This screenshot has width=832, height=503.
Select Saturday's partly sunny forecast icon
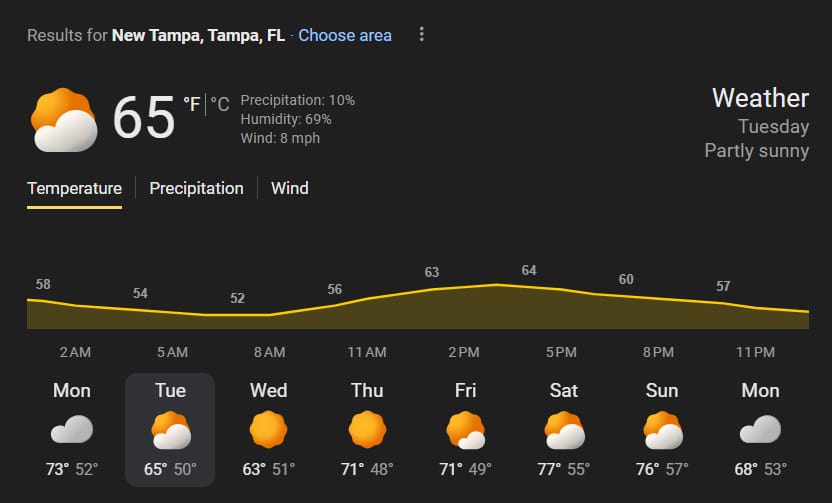564,430
